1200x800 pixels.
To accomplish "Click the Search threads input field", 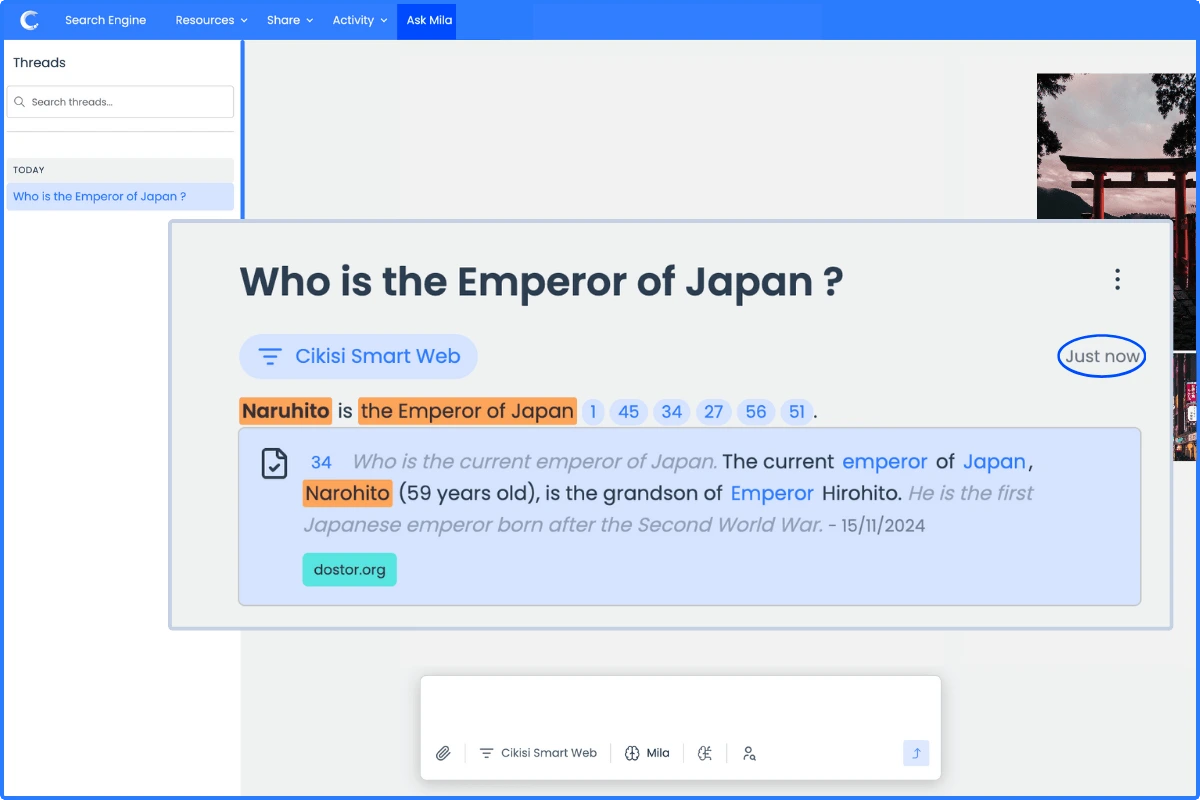I will click(x=120, y=102).
